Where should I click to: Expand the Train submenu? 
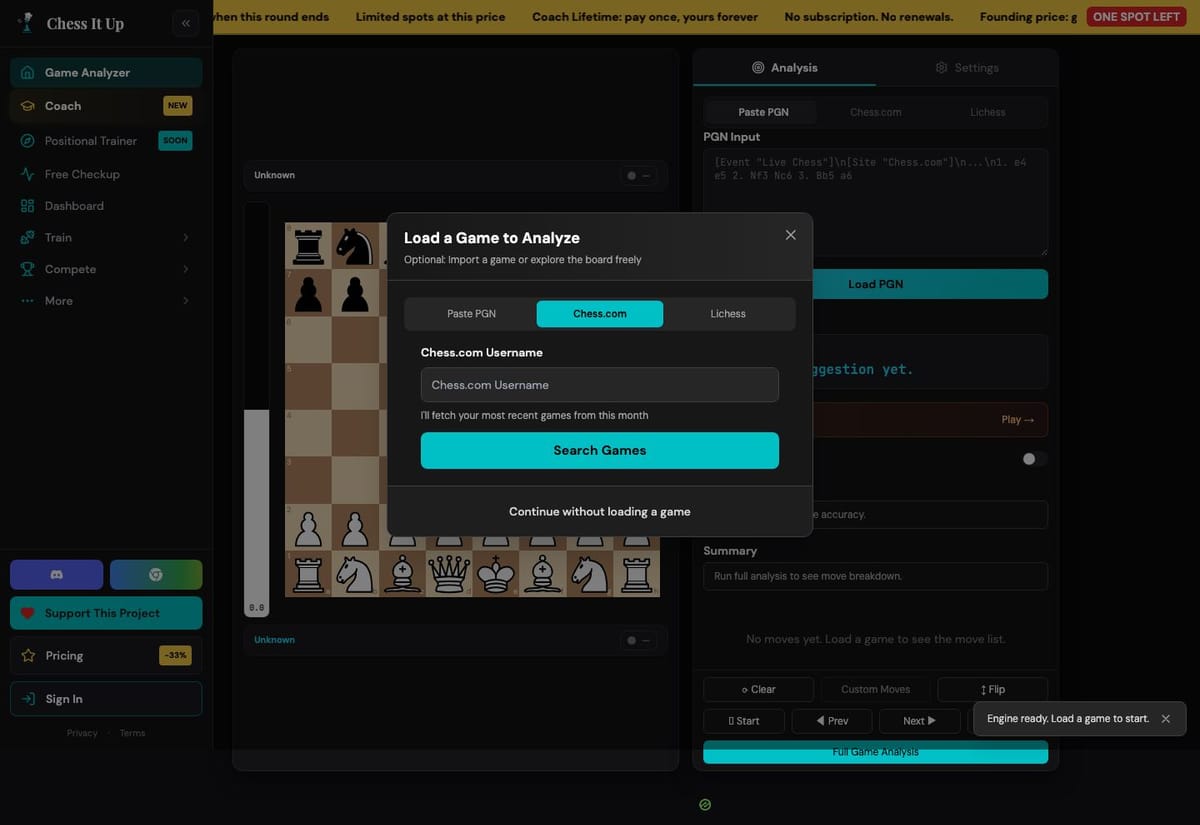(x=106, y=238)
